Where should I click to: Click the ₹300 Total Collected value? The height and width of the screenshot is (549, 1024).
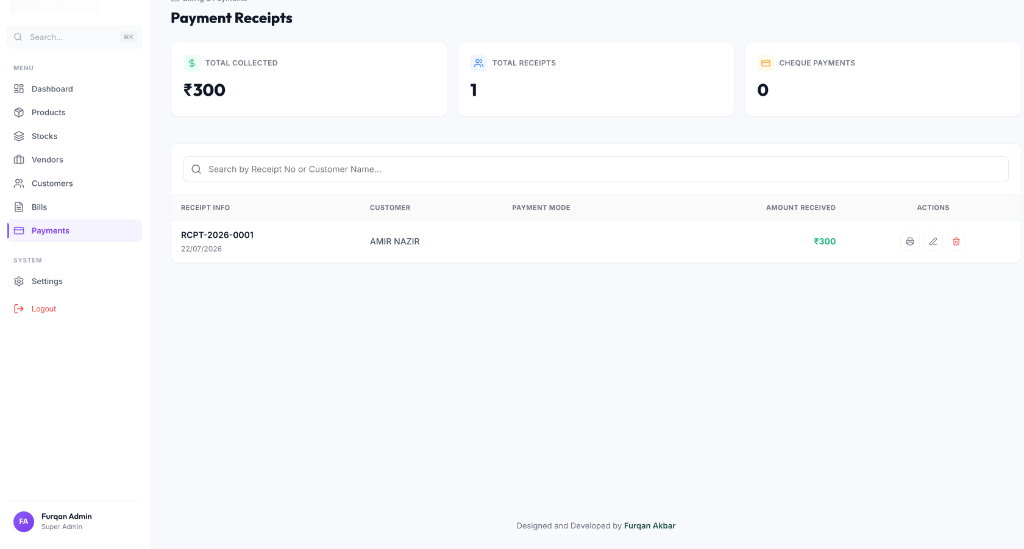204,90
